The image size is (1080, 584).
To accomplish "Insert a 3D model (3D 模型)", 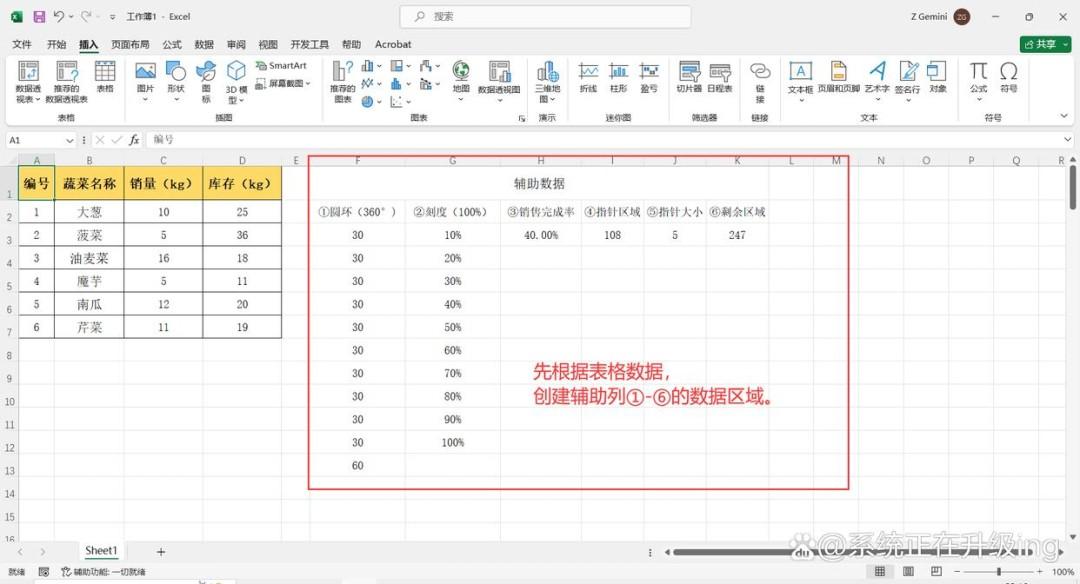I will 236,82.
